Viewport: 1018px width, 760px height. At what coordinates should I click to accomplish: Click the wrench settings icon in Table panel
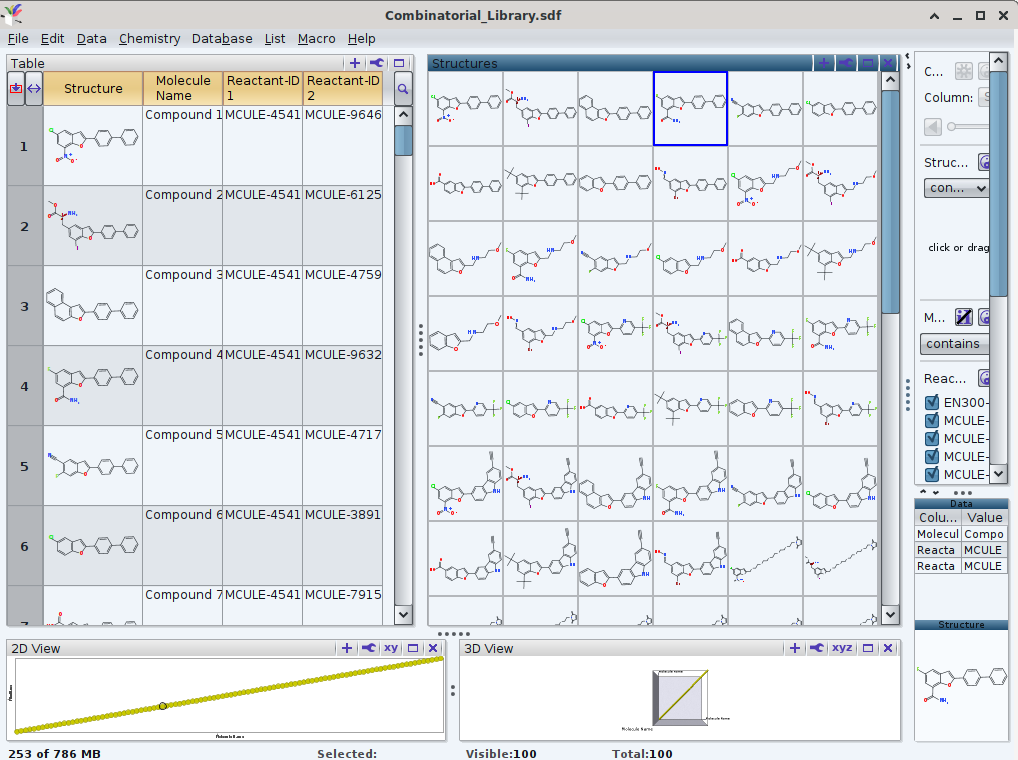coord(377,63)
